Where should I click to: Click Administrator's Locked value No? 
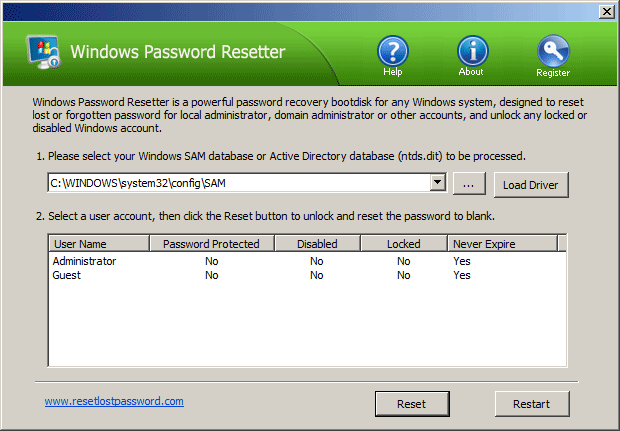pyautogui.click(x=404, y=261)
